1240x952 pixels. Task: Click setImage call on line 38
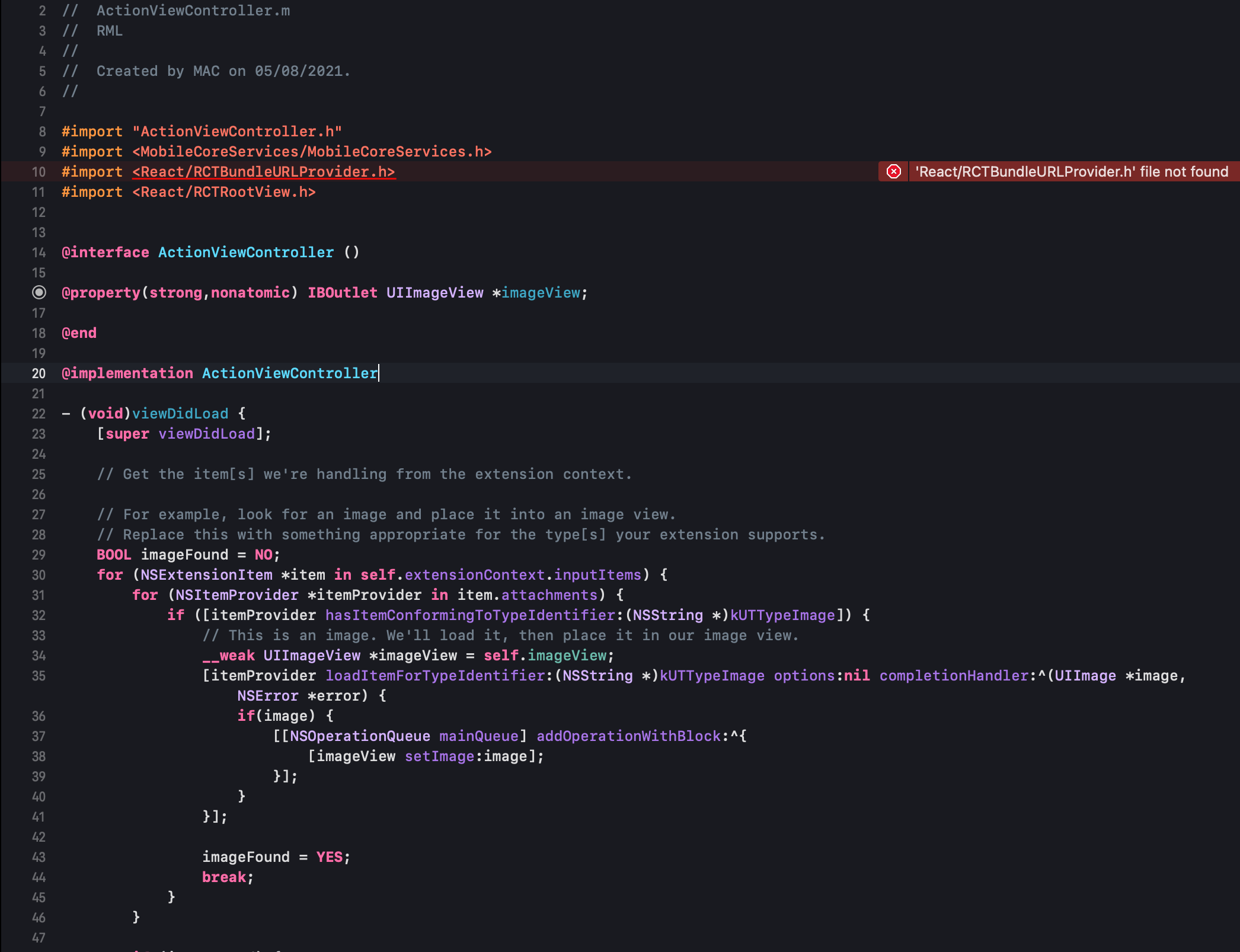tap(439, 756)
